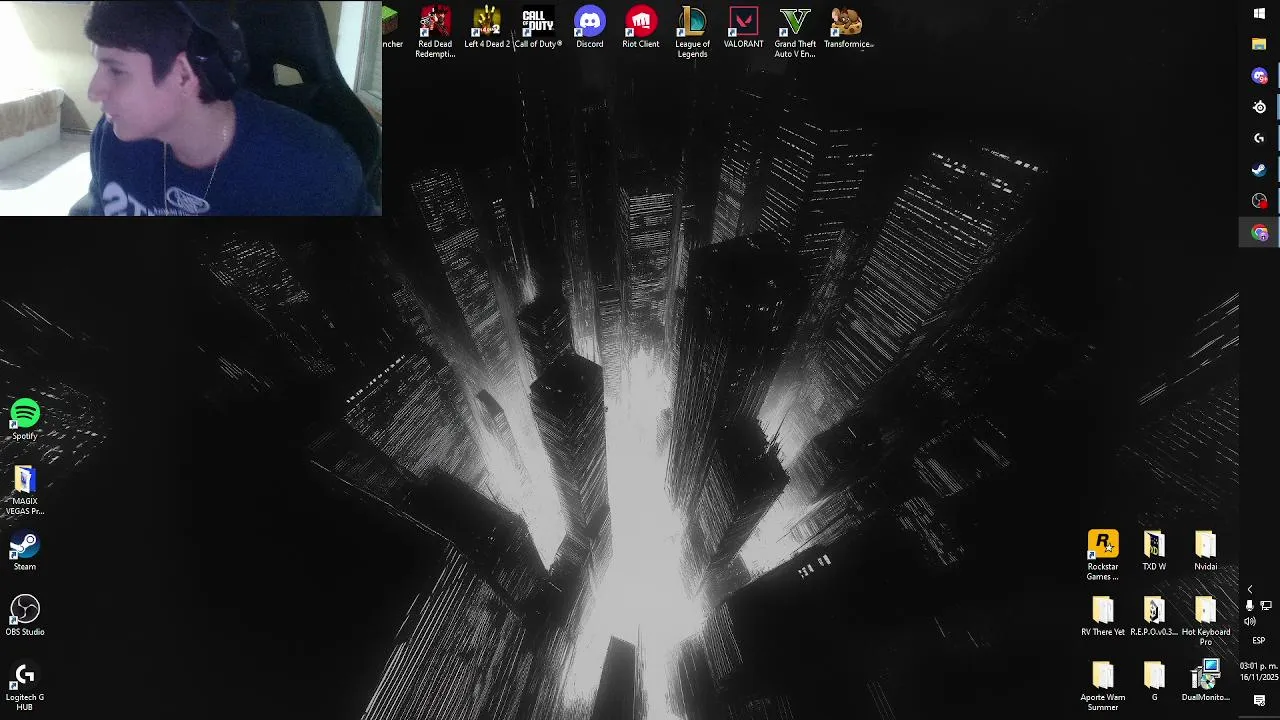
Task: Select the R.E.P.O.v0.3 folder
Action: [1154, 616]
